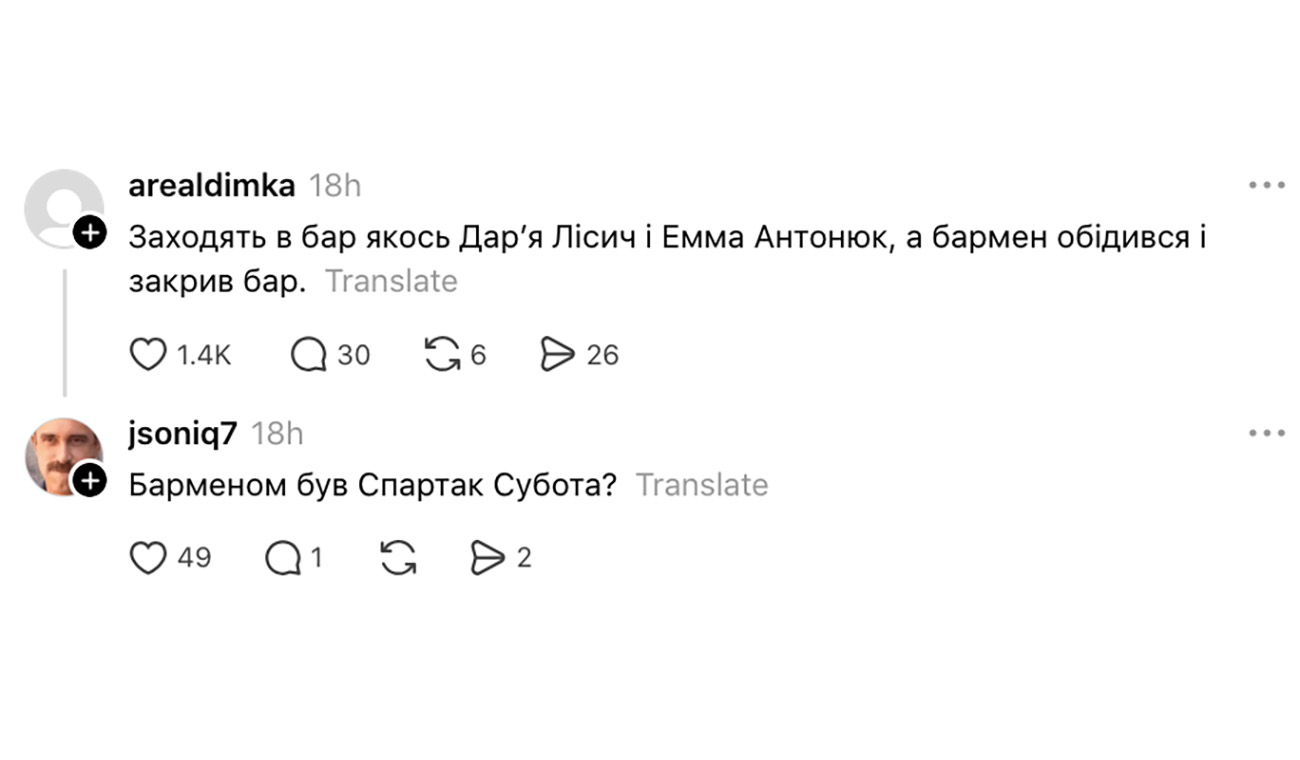Open replies on arealdimka's post
Viewport: 1300px width, 760px height.
tap(309, 355)
